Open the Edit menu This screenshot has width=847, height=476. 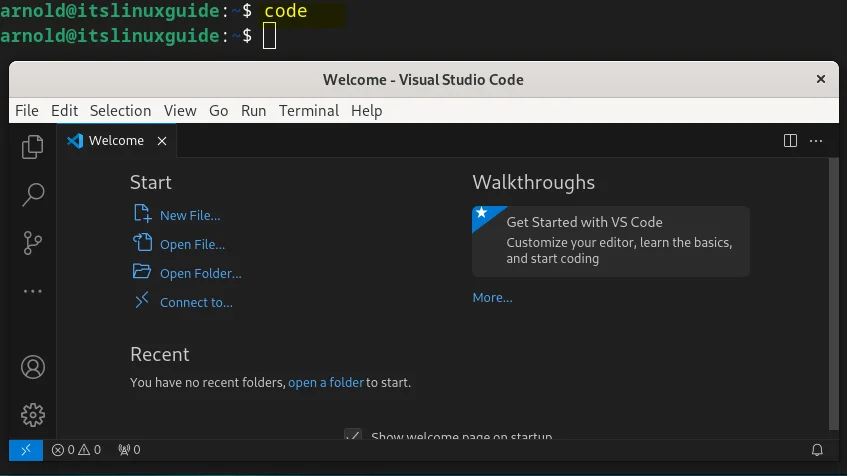click(x=64, y=111)
